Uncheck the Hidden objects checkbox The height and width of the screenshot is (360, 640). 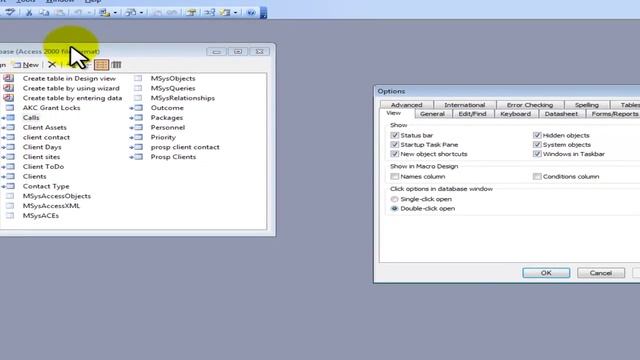[x=537, y=135]
